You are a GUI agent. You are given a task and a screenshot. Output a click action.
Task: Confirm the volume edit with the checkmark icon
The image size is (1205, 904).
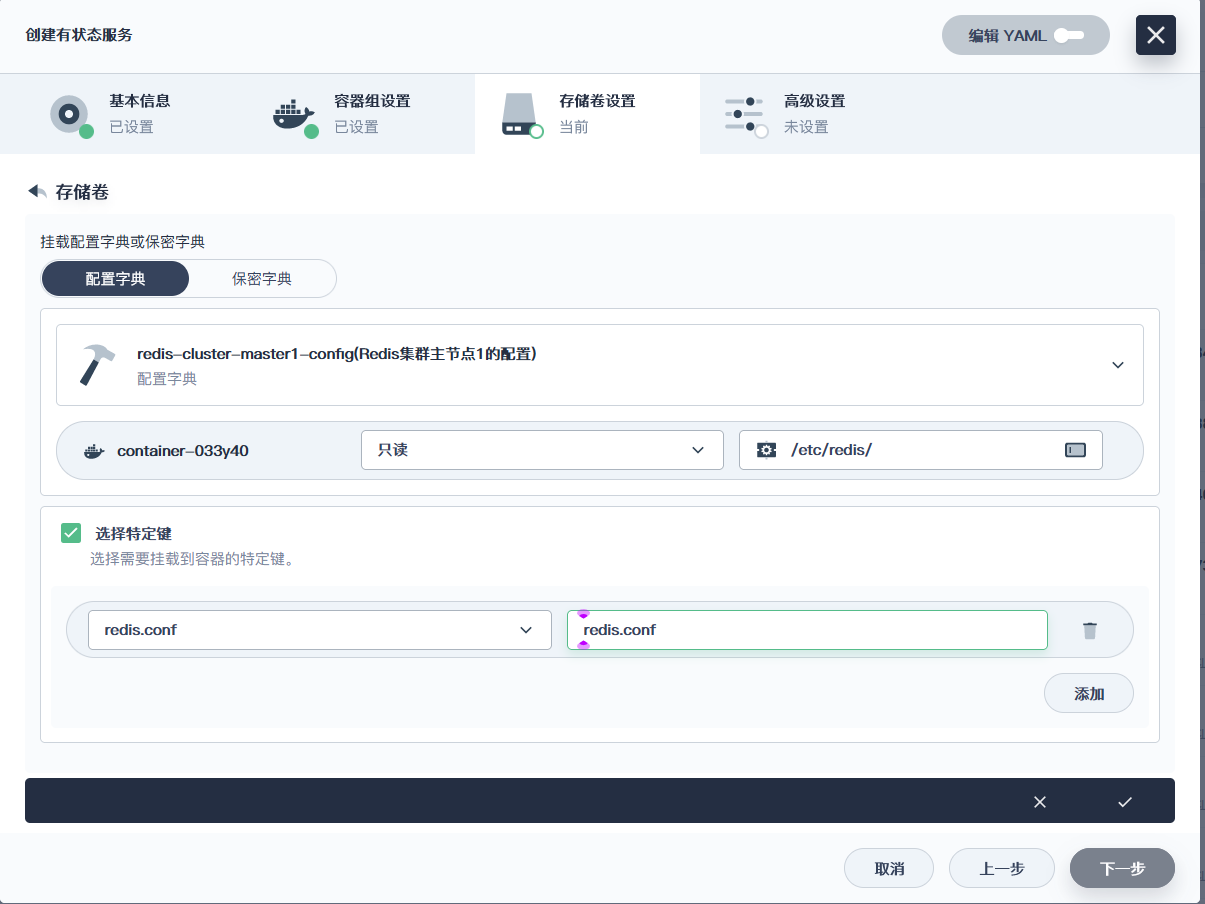click(1125, 801)
